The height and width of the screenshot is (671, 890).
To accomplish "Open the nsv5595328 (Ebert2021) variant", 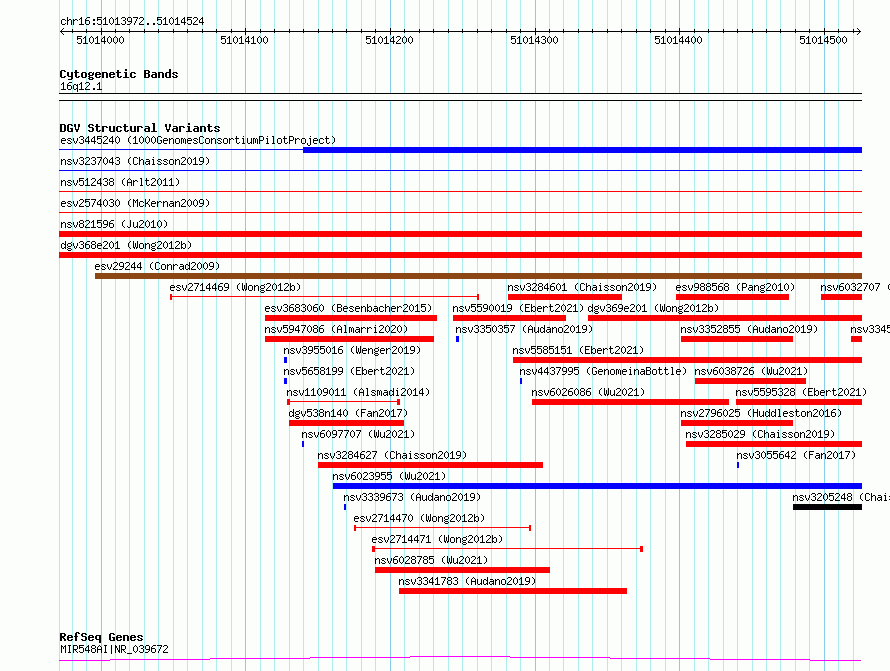I will point(801,392).
